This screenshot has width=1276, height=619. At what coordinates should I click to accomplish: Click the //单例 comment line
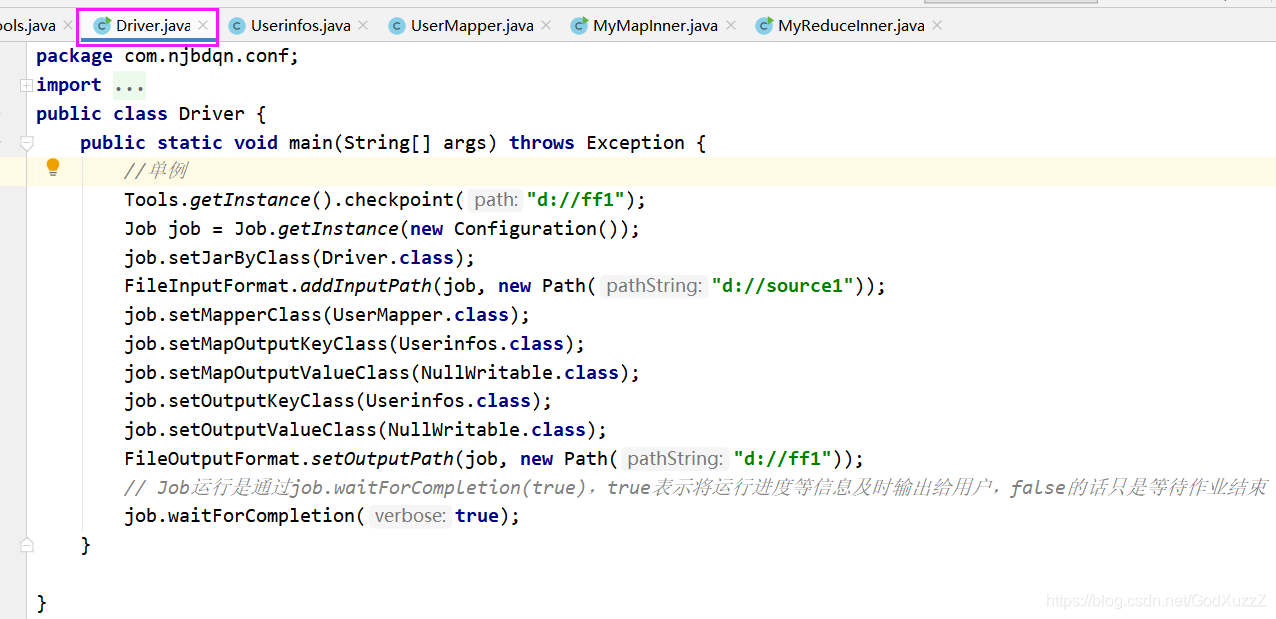(x=156, y=170)
